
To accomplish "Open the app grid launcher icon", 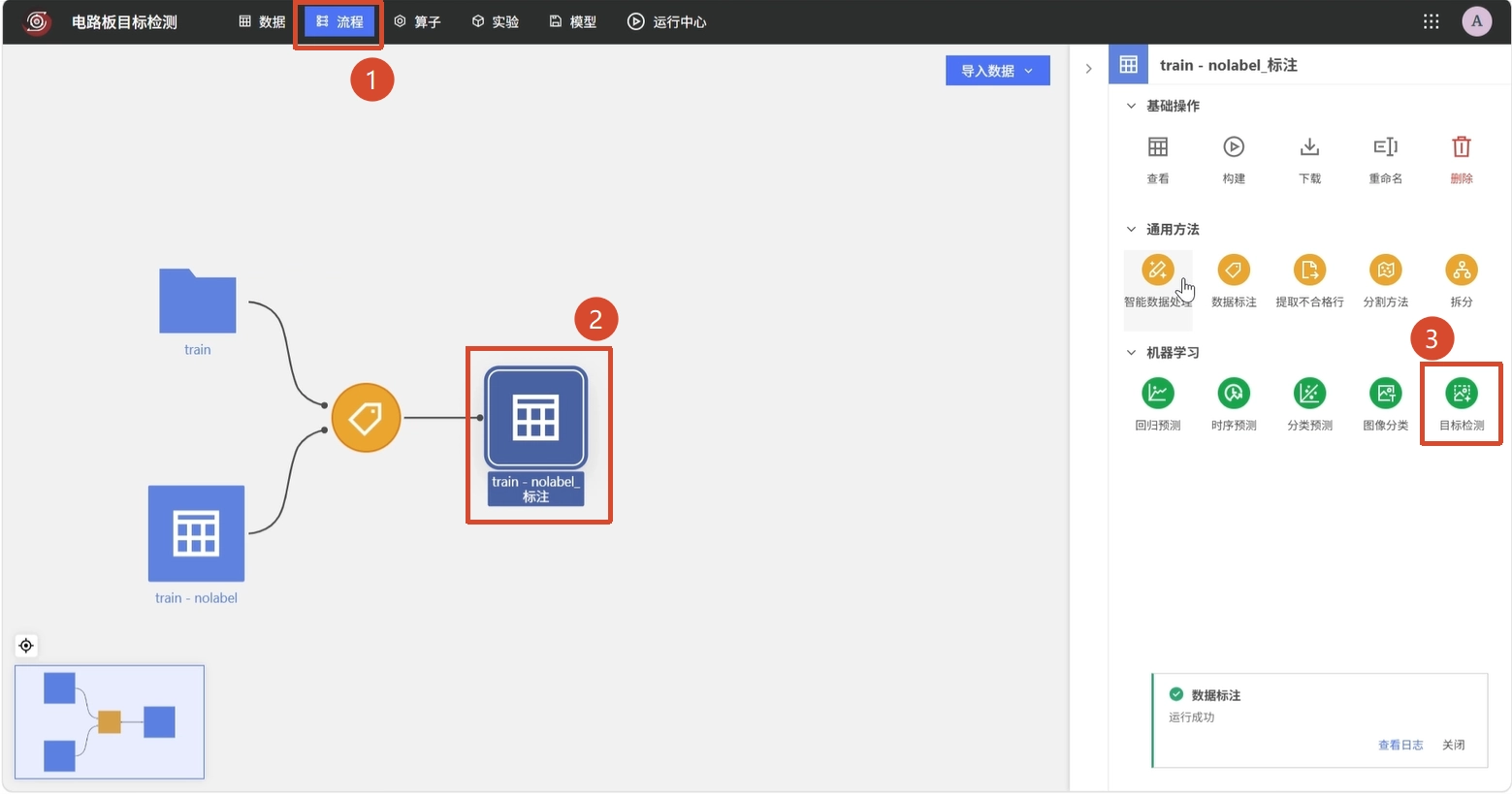I will (1432, 21).
